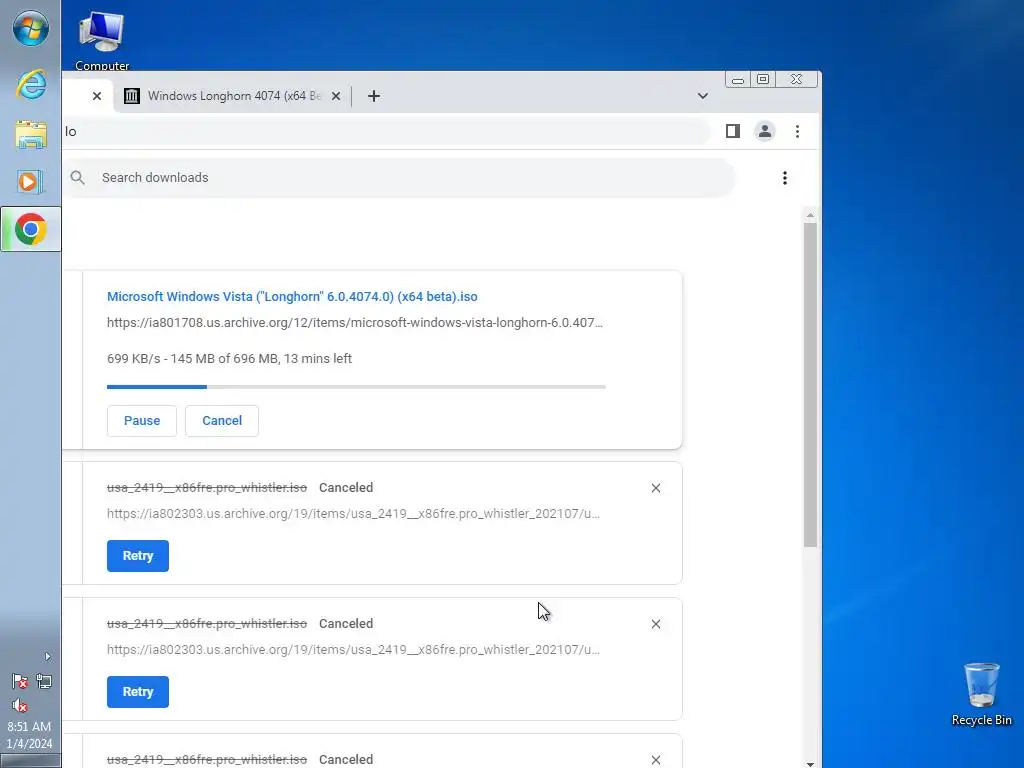The image size is (1024, 768).
Task: Retry the first canceled whistler.iso download
Action: [138, 556]
